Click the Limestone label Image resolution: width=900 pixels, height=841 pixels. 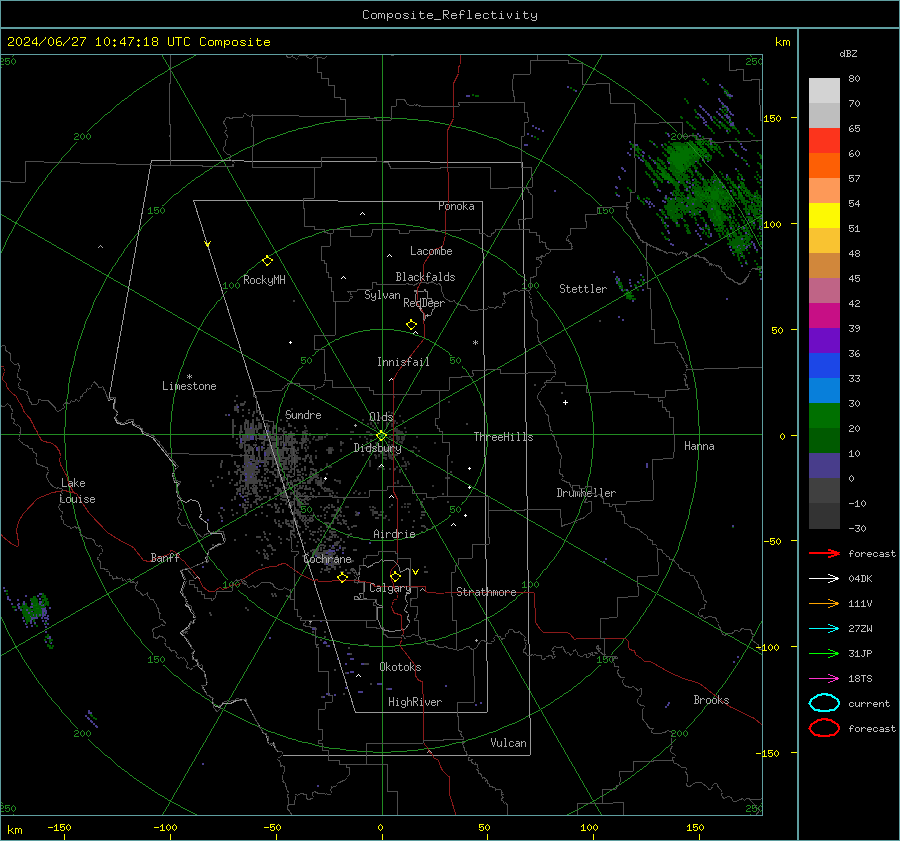click(189, 386)
